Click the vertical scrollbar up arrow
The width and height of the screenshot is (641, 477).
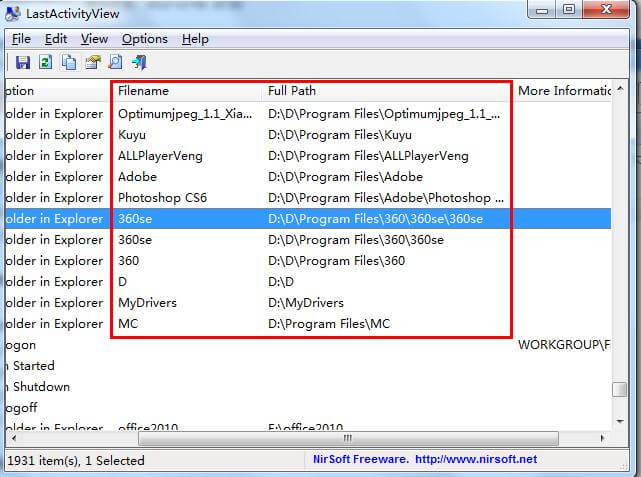[x=620, y=88]
